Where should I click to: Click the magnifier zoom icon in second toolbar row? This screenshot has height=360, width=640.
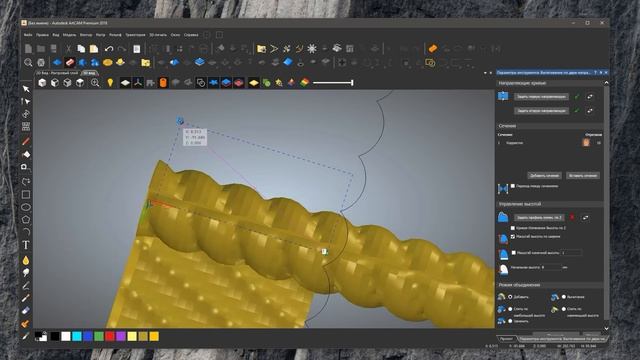28,62
